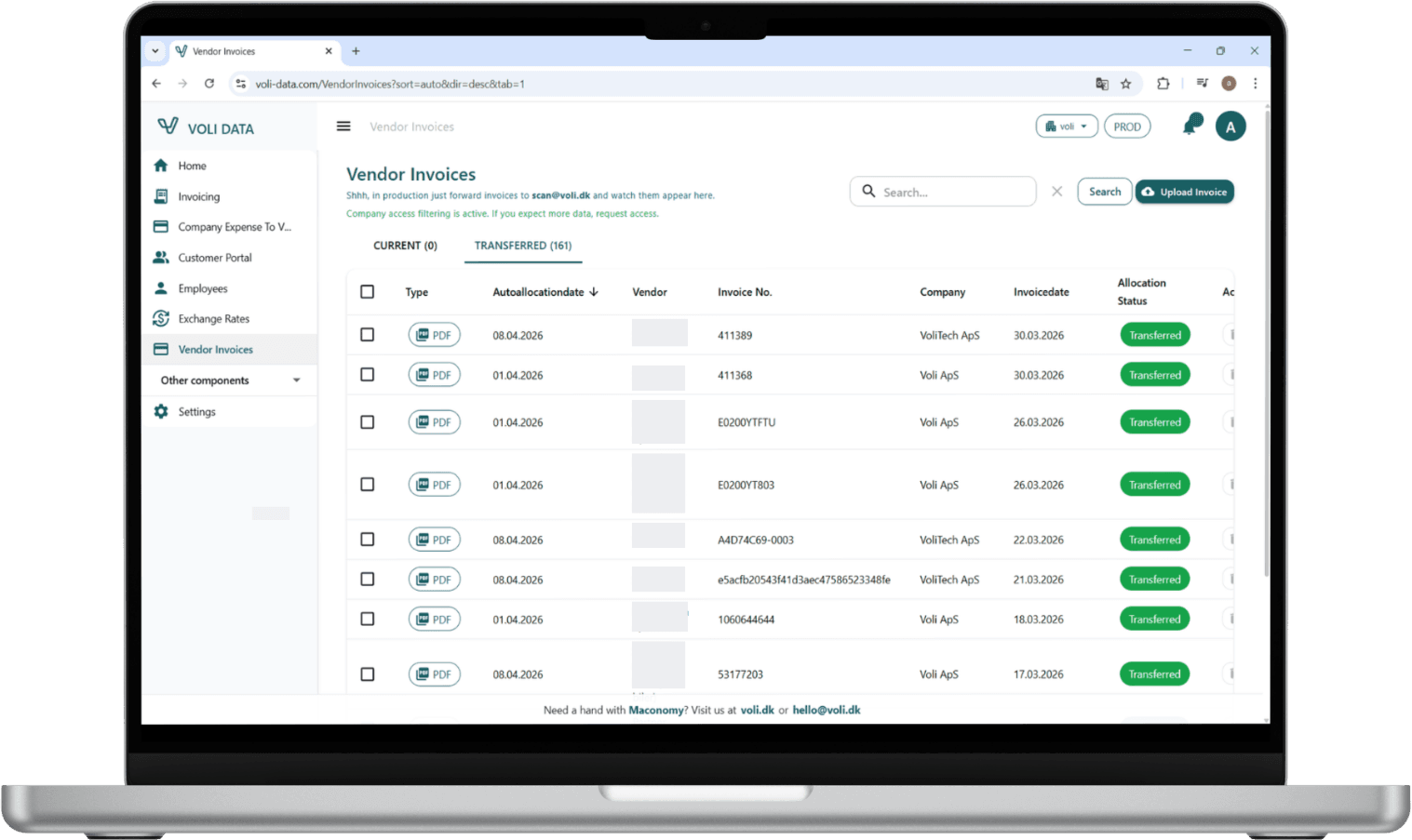Select the checkbox on the 411368 invoice row
Viewport: 1412px width, 840px height.
[x=367, y=374]
